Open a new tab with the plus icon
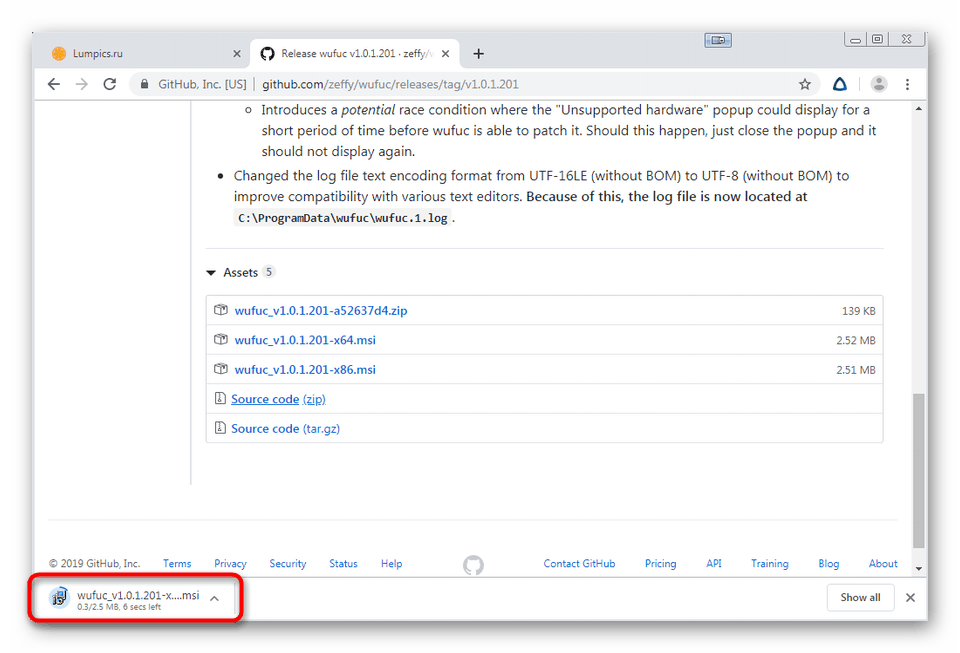The height and width of the screenshot is (653, 960). click(478, 54)
